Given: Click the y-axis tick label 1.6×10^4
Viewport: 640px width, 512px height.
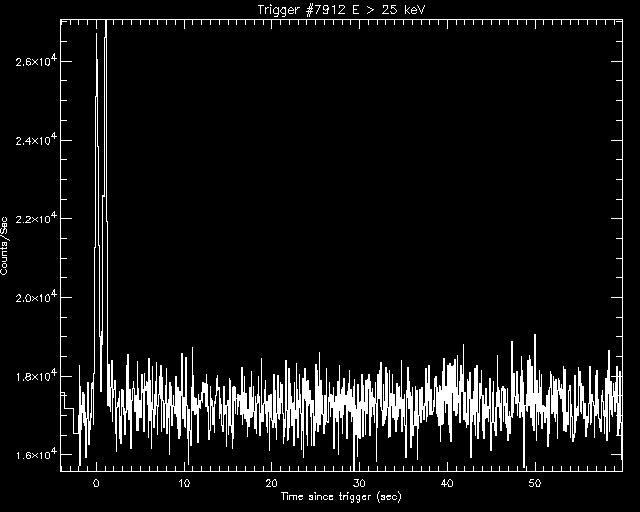Looking at the screenshot, I should coord(35,454).
